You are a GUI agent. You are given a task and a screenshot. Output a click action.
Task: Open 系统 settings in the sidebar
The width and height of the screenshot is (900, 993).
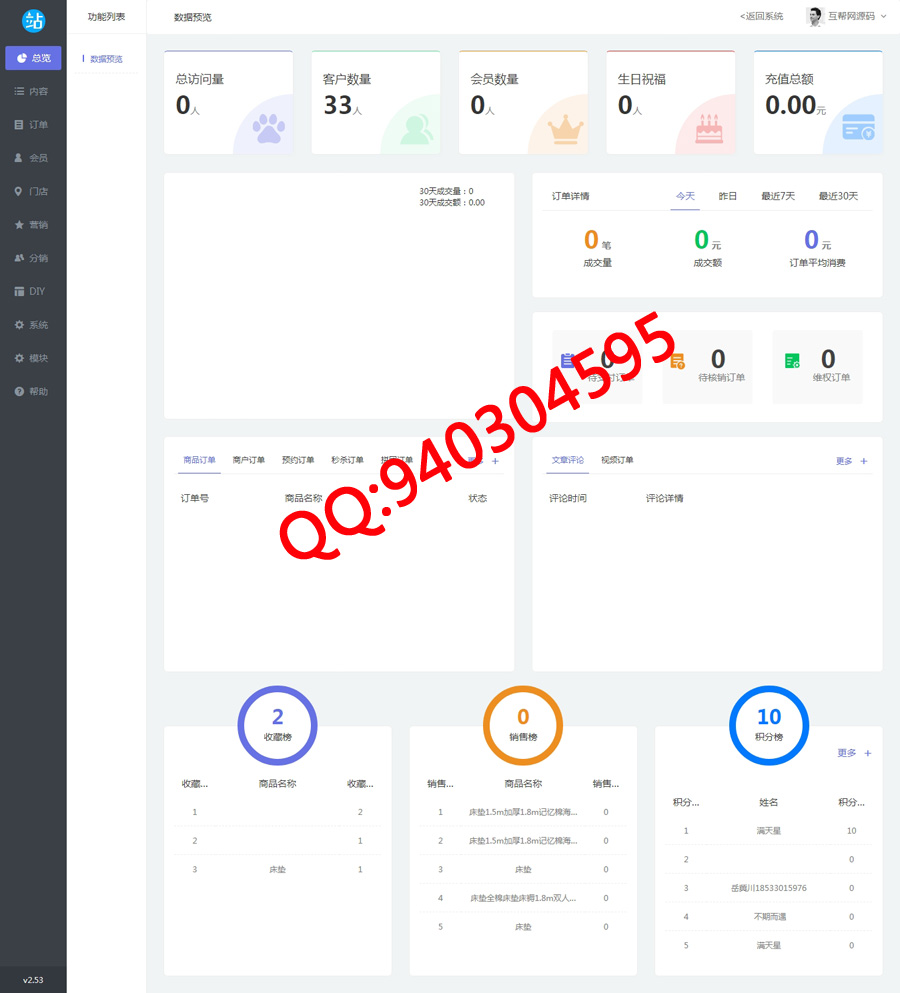(x=33, y=325)
